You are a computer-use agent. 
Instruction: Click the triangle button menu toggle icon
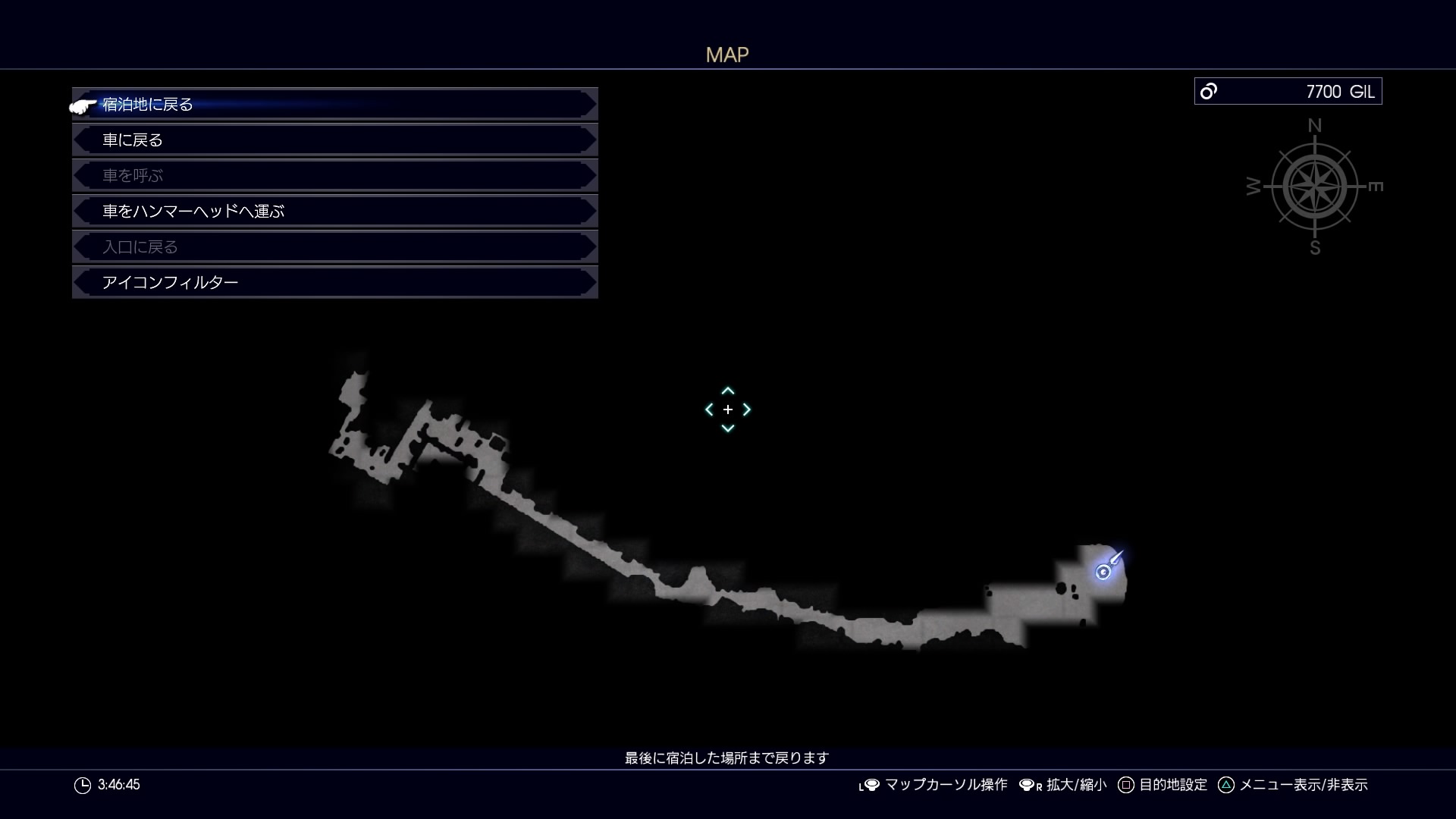coord(1225,786)
